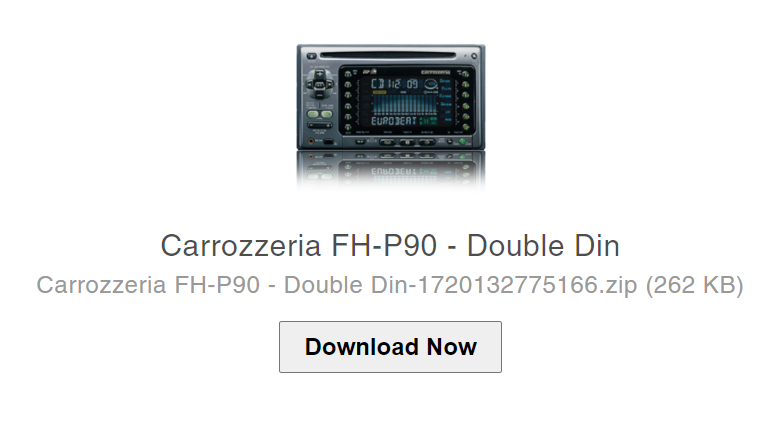Click the mirrored EUROBEAT reflection below stereo
Viewport: 780px width, 423px height.
click(x=394, y=171)
